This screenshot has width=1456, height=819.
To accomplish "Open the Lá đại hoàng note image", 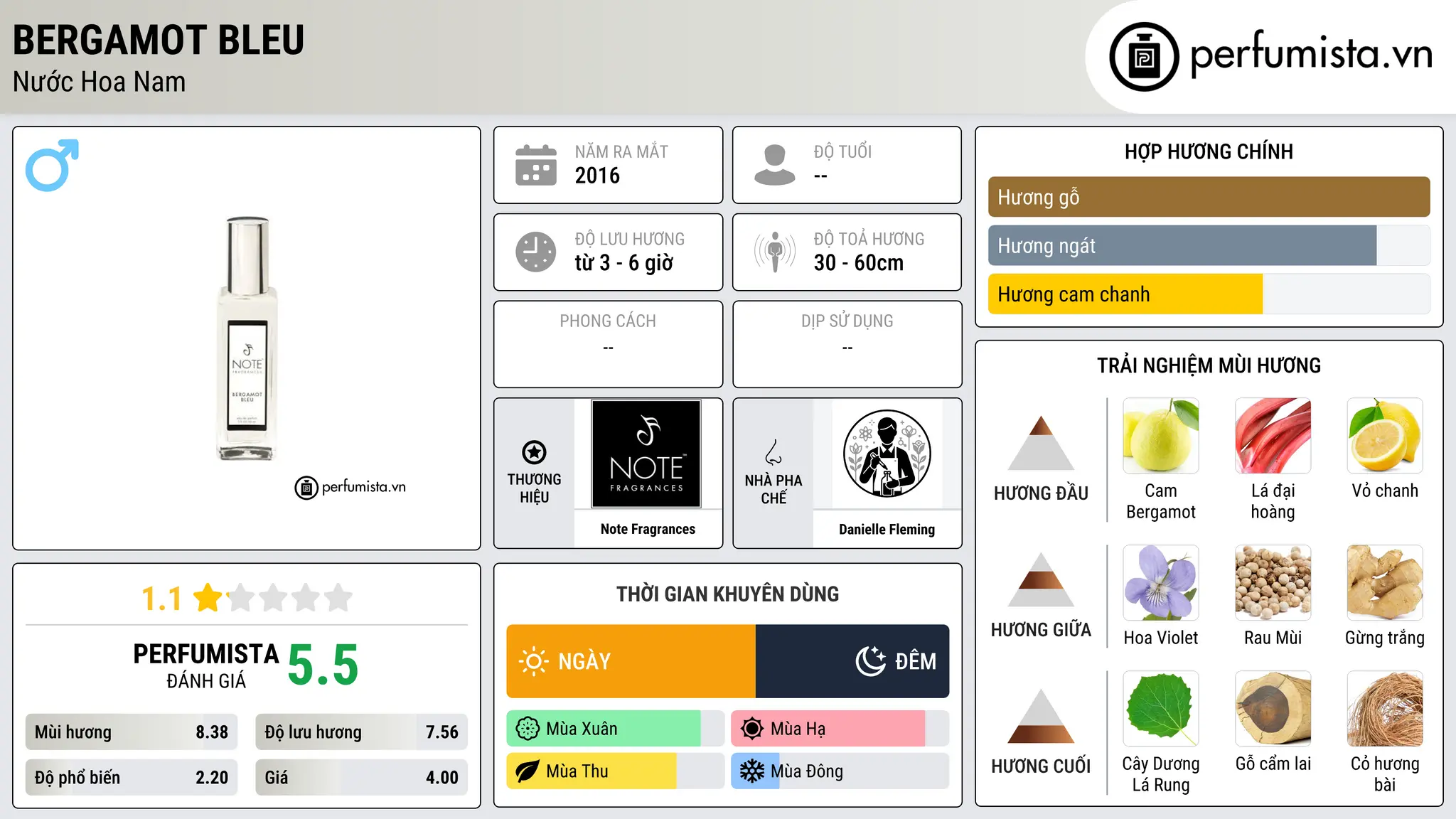I will click(x=1273, y=436).
